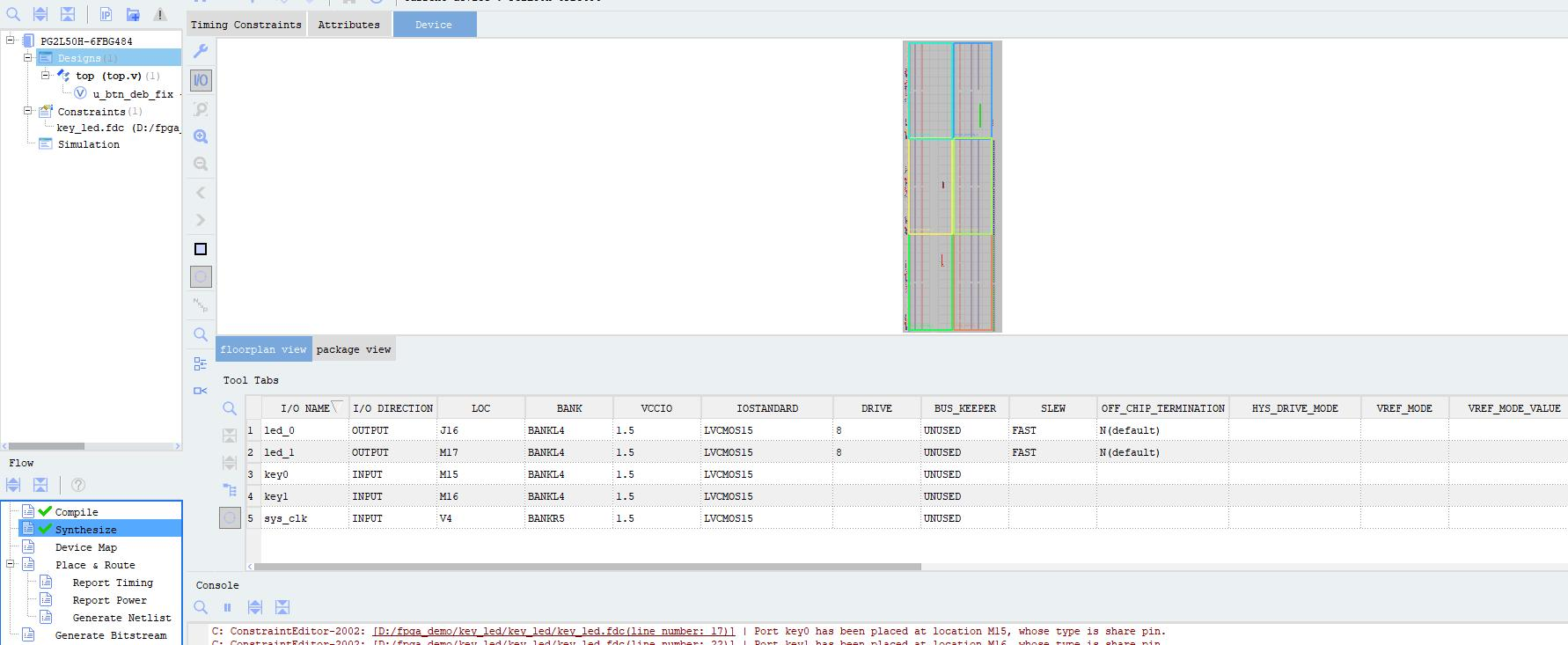Pause the console output
Screen dimensions: 1568x645
[227, 607]
